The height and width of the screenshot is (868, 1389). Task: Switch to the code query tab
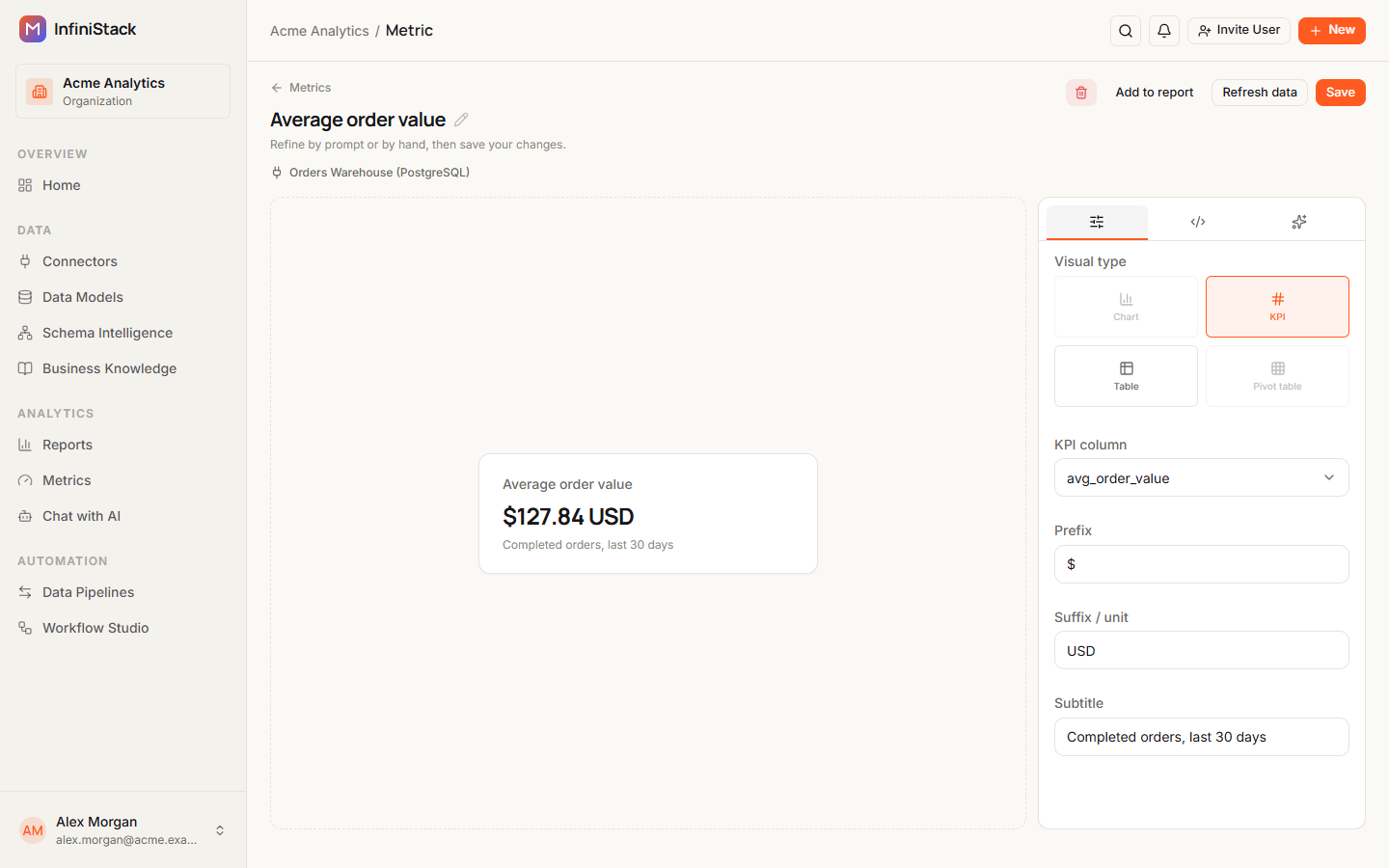pos(1198,222)
